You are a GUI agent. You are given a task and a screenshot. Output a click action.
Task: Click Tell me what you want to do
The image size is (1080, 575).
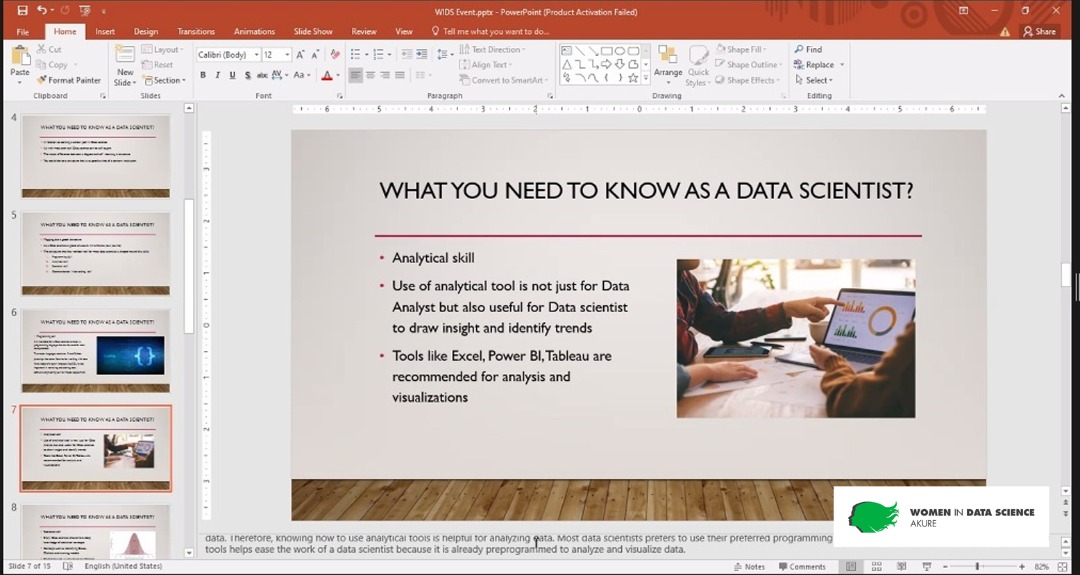490,32
